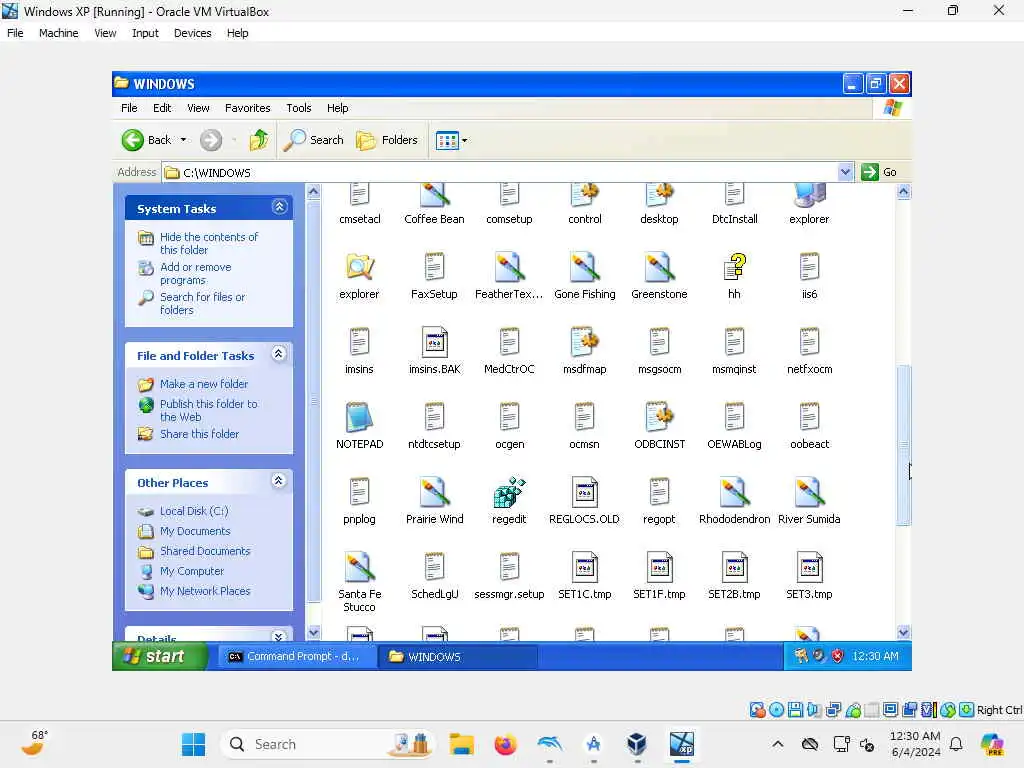
Task: Click Search for files or folders
Action: [202, 303]
